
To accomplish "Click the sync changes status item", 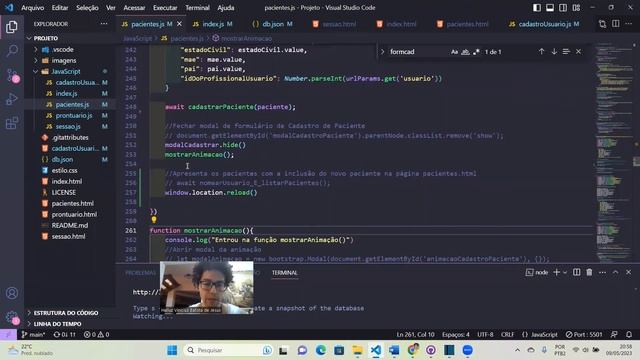I will click(64, 334).
